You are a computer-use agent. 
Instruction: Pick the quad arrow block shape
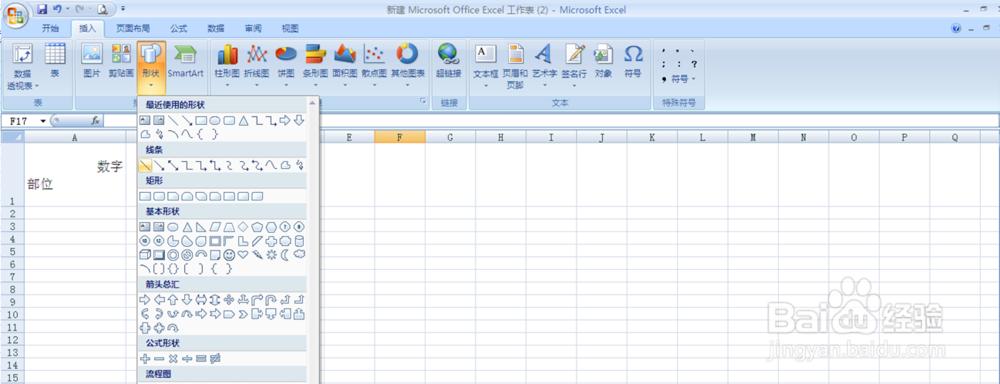pos(229,299)
